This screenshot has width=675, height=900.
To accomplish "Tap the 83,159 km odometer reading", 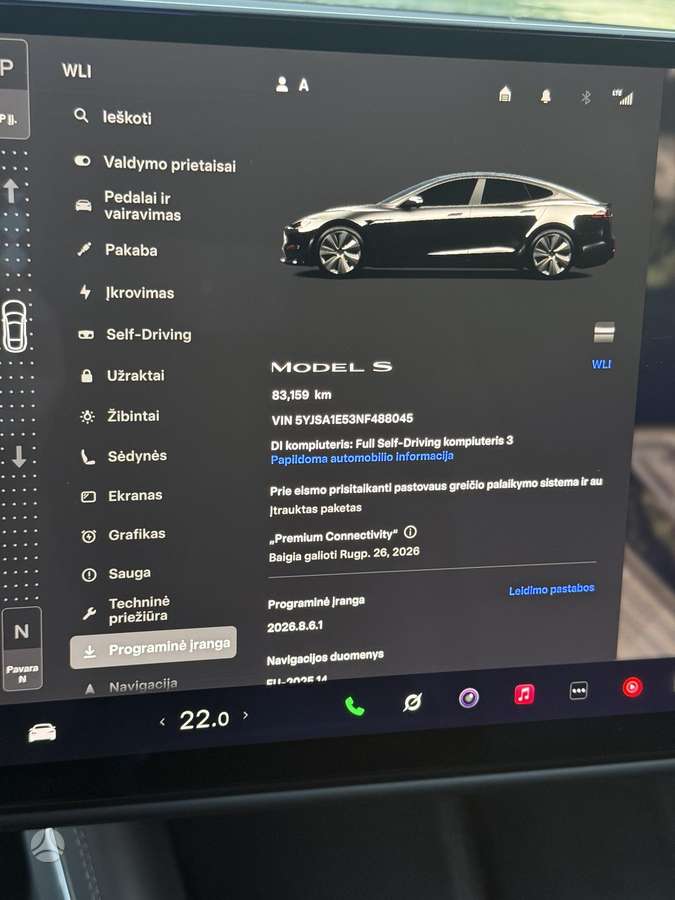I will point(301,395).
